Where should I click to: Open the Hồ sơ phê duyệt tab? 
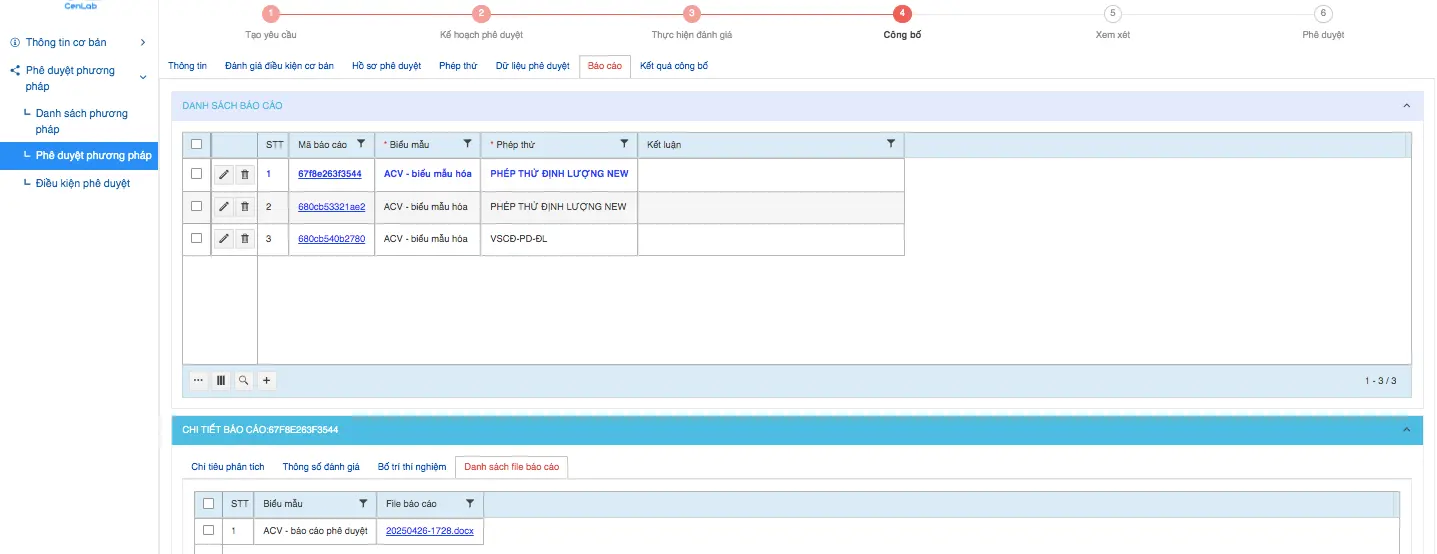[386, 66]
